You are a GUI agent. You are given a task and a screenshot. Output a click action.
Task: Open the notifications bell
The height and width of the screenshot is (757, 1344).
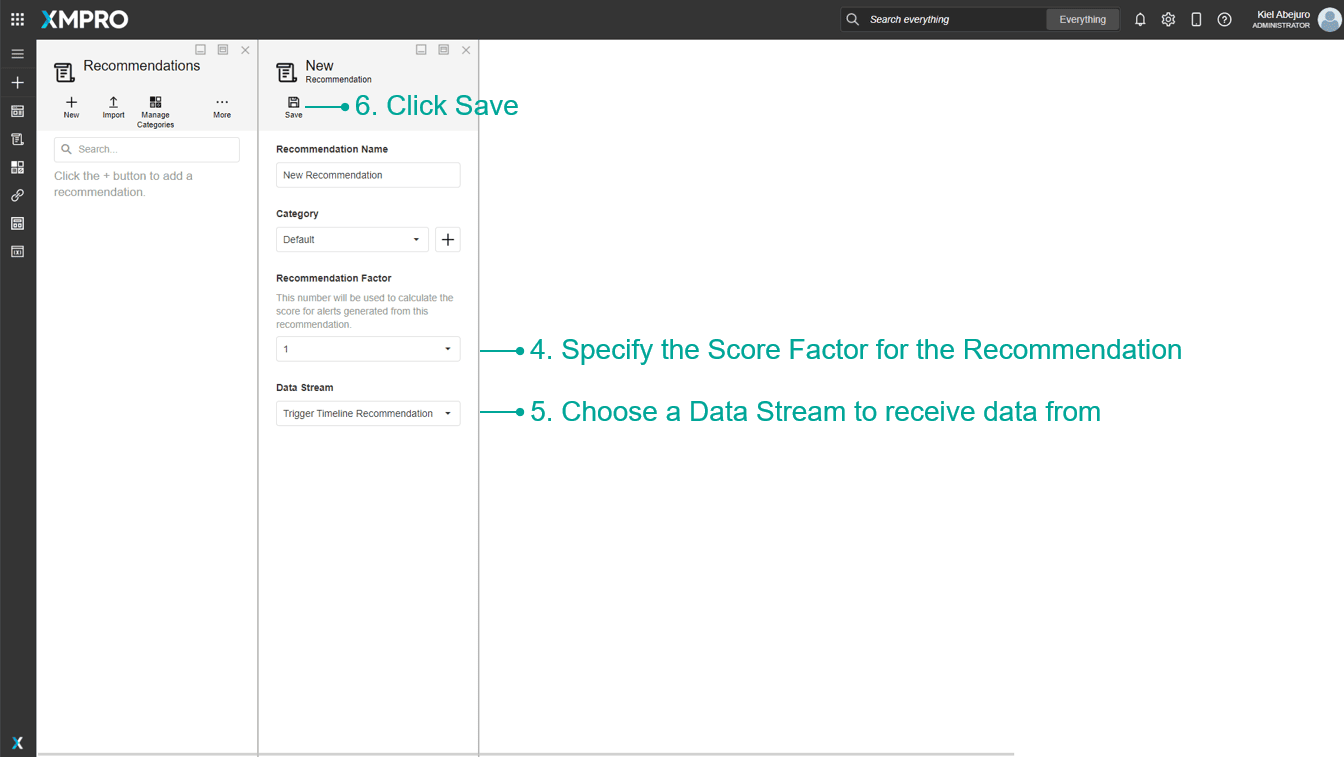click(1140, 19)
